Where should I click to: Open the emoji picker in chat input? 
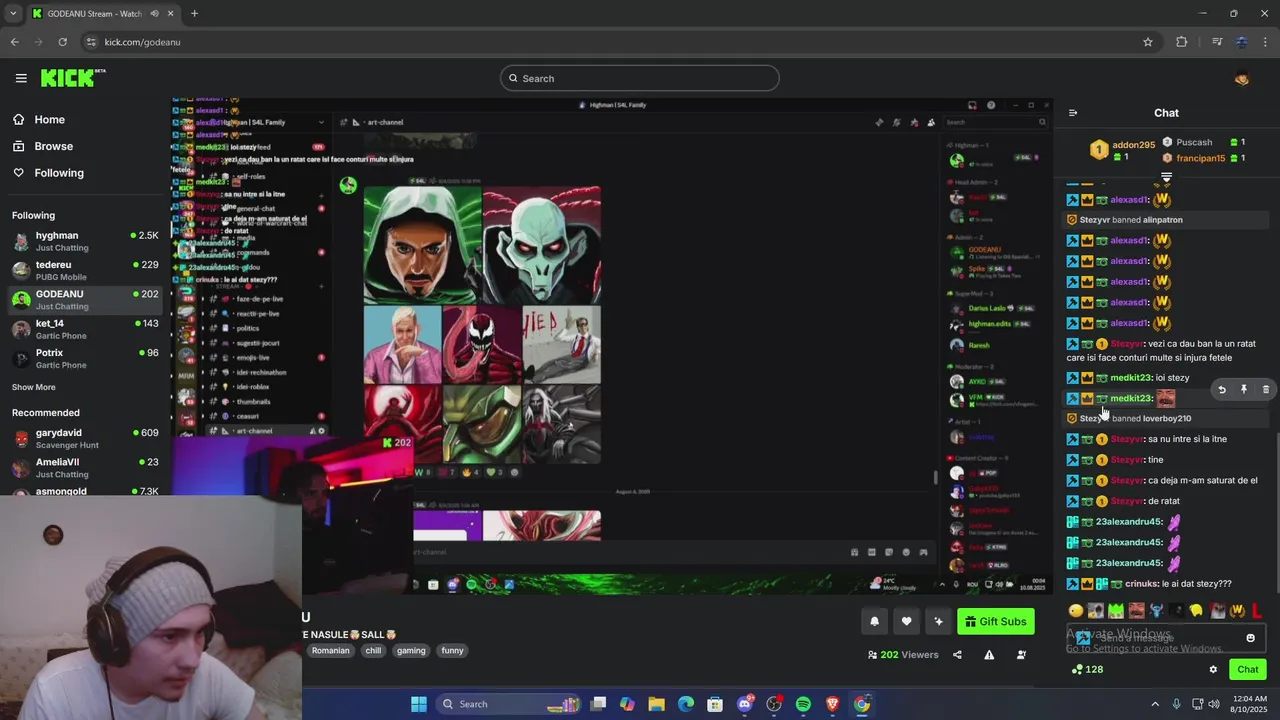(x=1250, y=638)
